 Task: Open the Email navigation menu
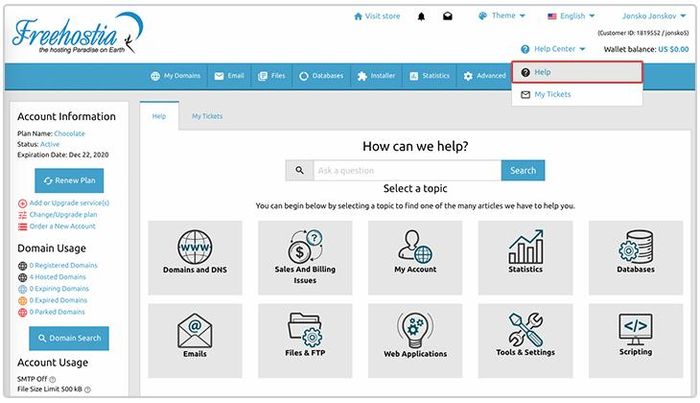229,76
